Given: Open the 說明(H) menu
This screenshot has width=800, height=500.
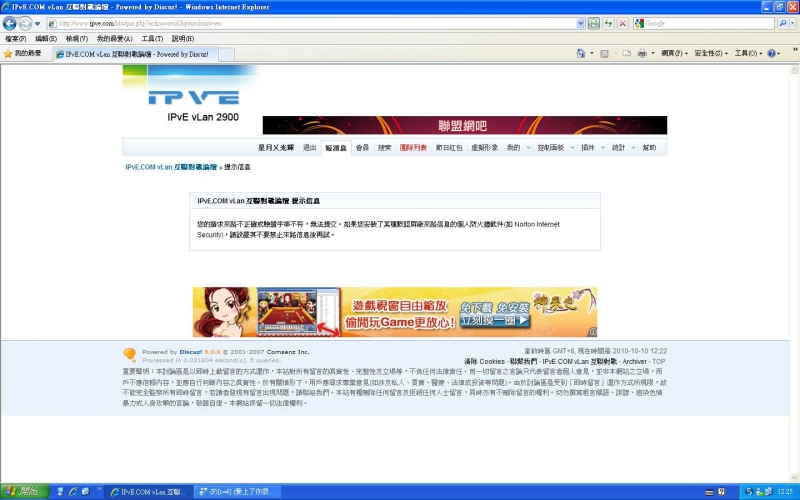Looking at the screenshot, I should tap(183, 39).
